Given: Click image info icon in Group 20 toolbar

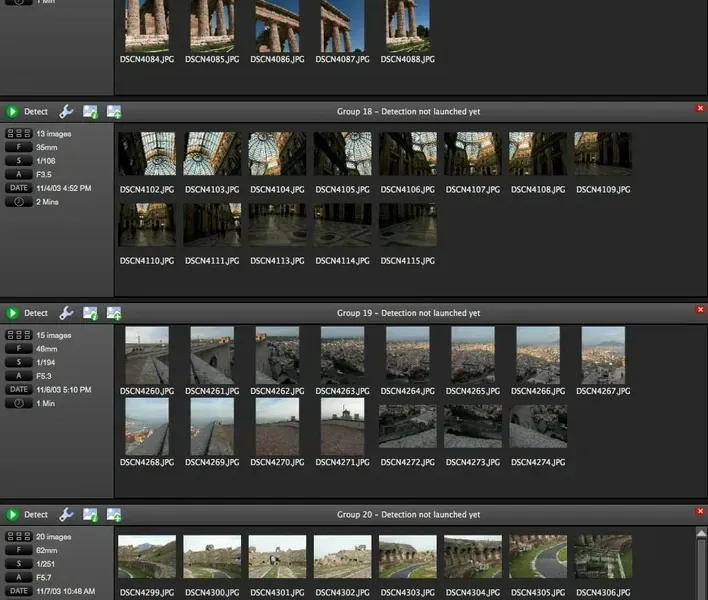Looking at the screenshot, I should pyautogui.click(x=90, y=515).
